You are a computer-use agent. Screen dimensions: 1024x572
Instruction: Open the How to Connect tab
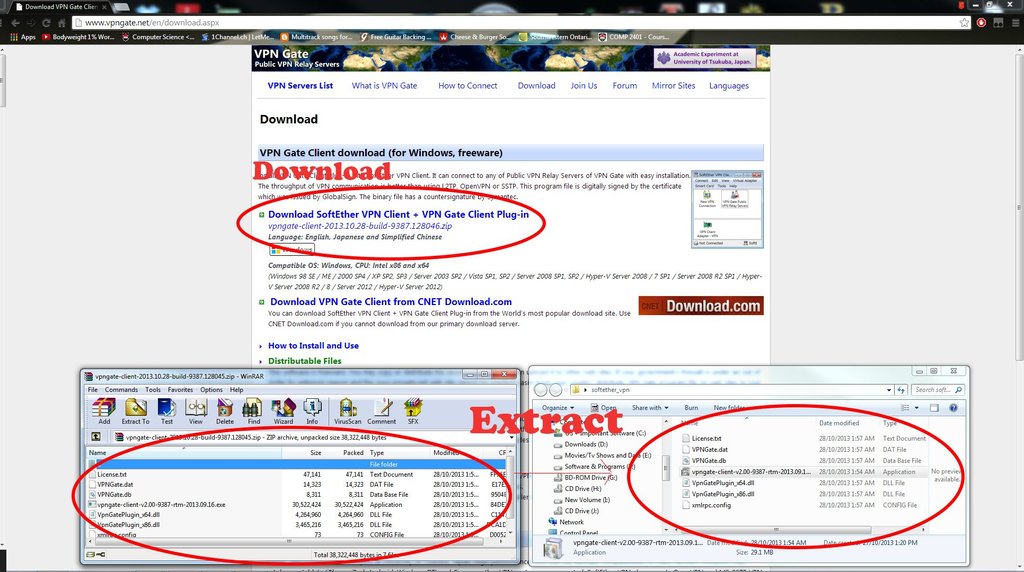point(468,86)
